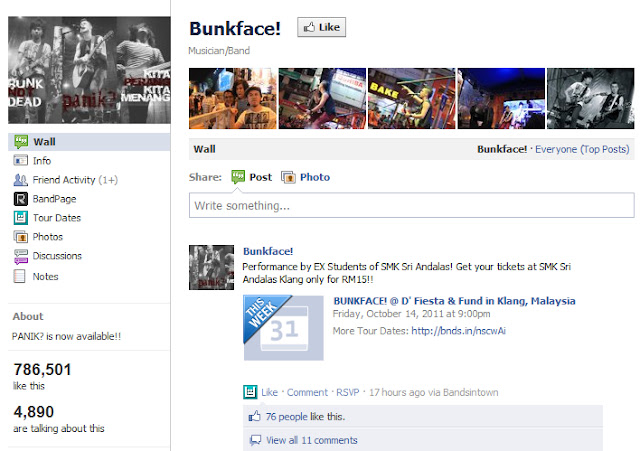The height and width of the screenshot is (451, 640).
Task: View all 11 comments
Action: click(311, 440)
